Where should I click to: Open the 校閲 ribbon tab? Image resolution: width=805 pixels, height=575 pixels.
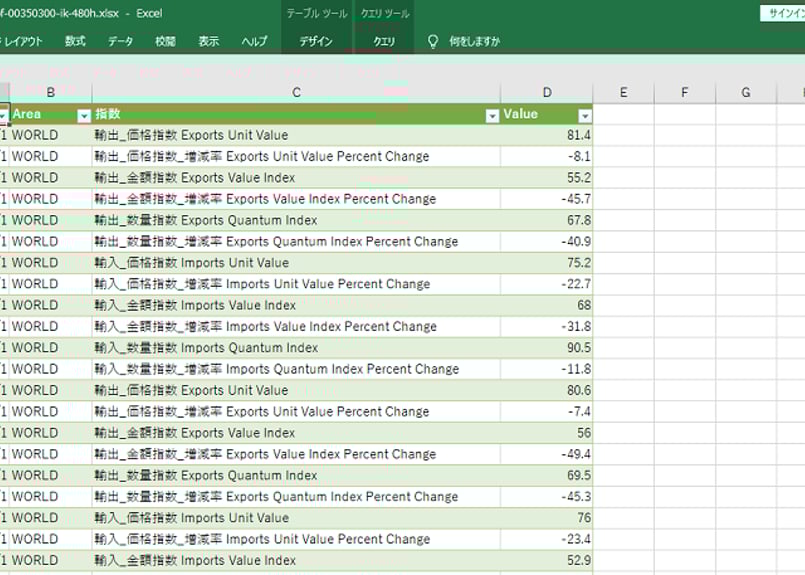[x=165, y=42]
